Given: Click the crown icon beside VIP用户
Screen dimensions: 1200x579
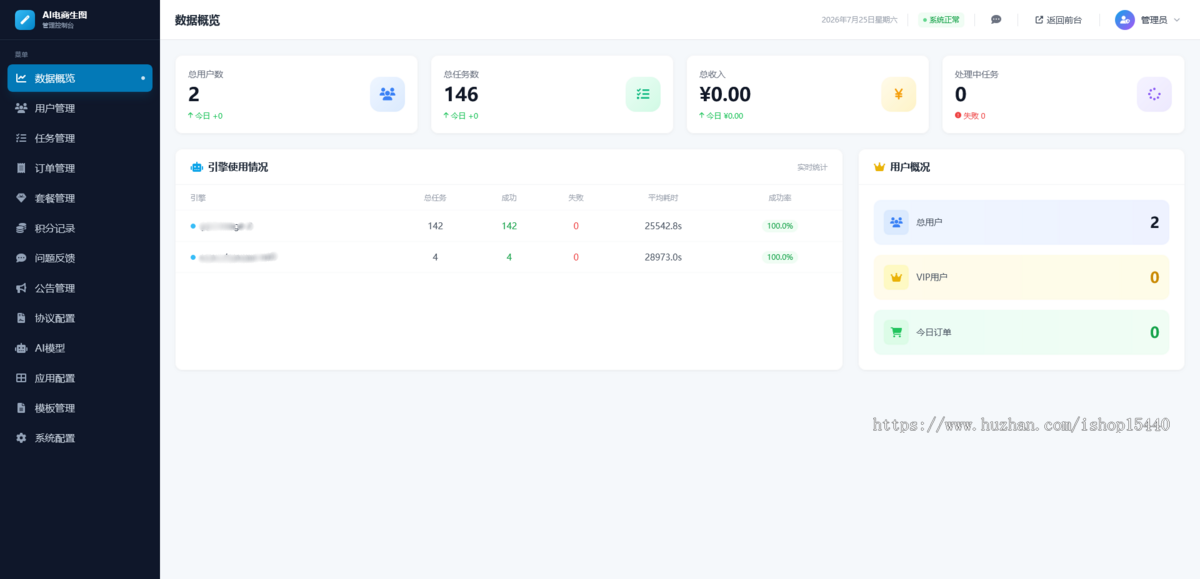Looking at the screenshot, I should [x=896, y=277].
